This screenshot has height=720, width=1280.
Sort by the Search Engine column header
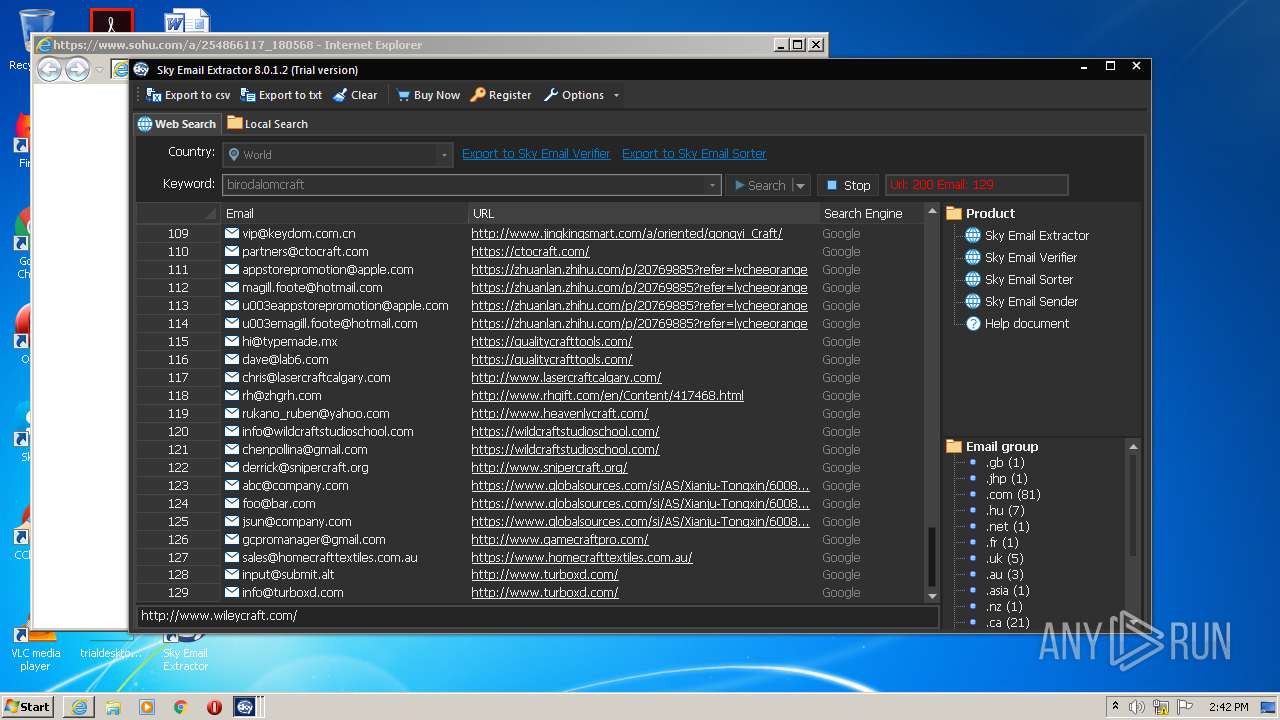(x=870, y=213)
